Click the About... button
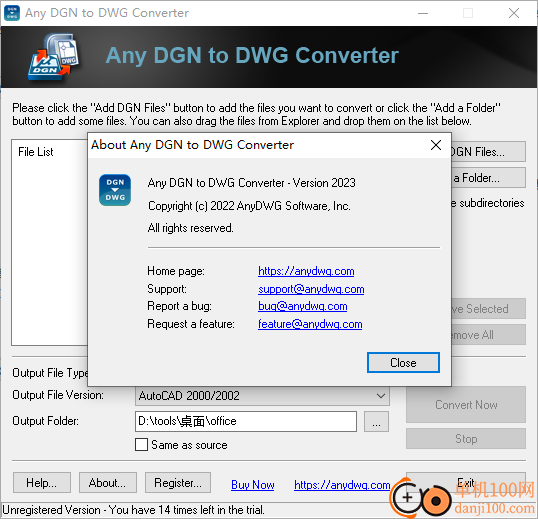The width and height of the screenshot is (538, 519). pyautogui.click(x=108, y=483)
